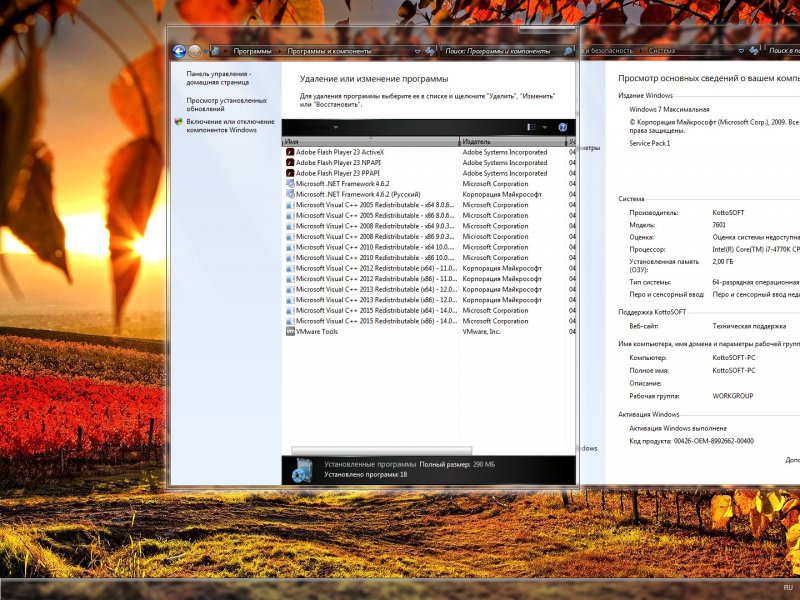800x600 pixels.
Task: Sort the list by the Издатель column
Action: [513, 141]
